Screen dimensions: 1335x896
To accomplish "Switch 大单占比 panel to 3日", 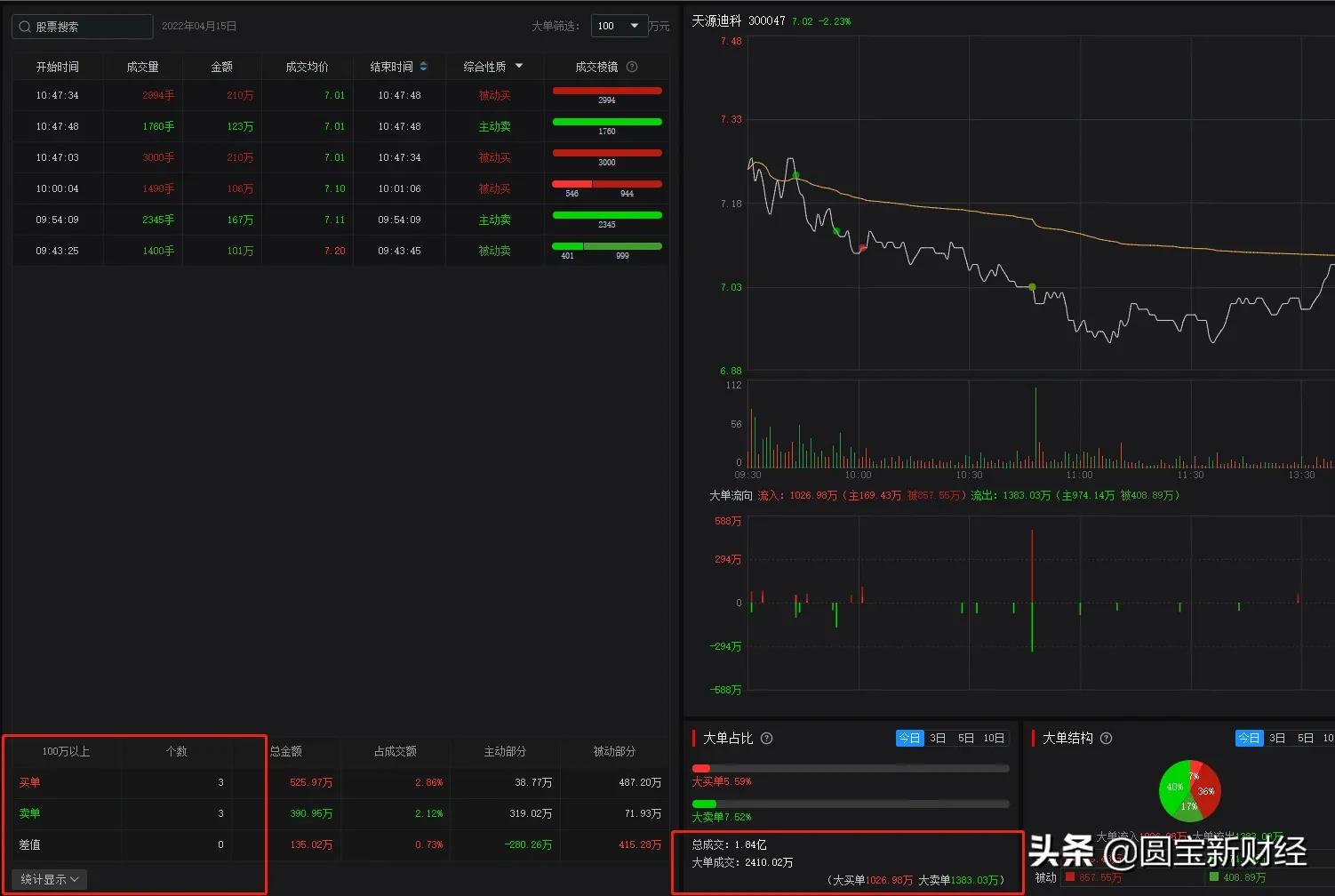I will point(938,738).
